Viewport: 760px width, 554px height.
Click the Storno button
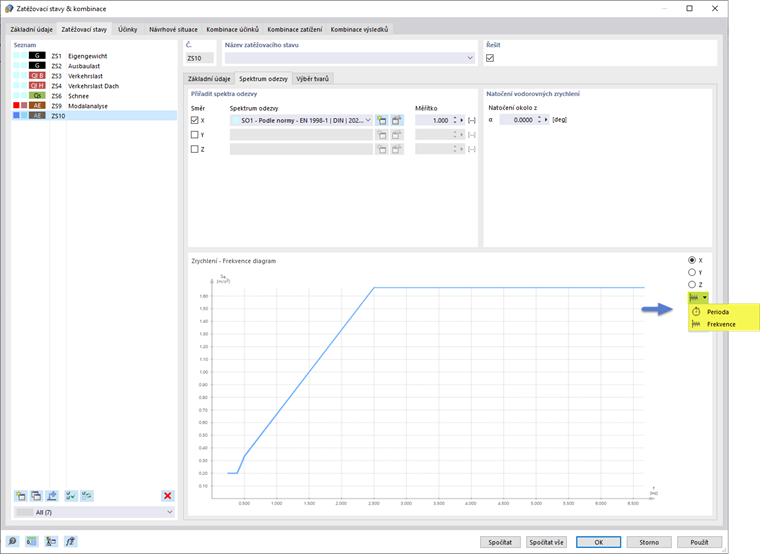coord(649,542)
